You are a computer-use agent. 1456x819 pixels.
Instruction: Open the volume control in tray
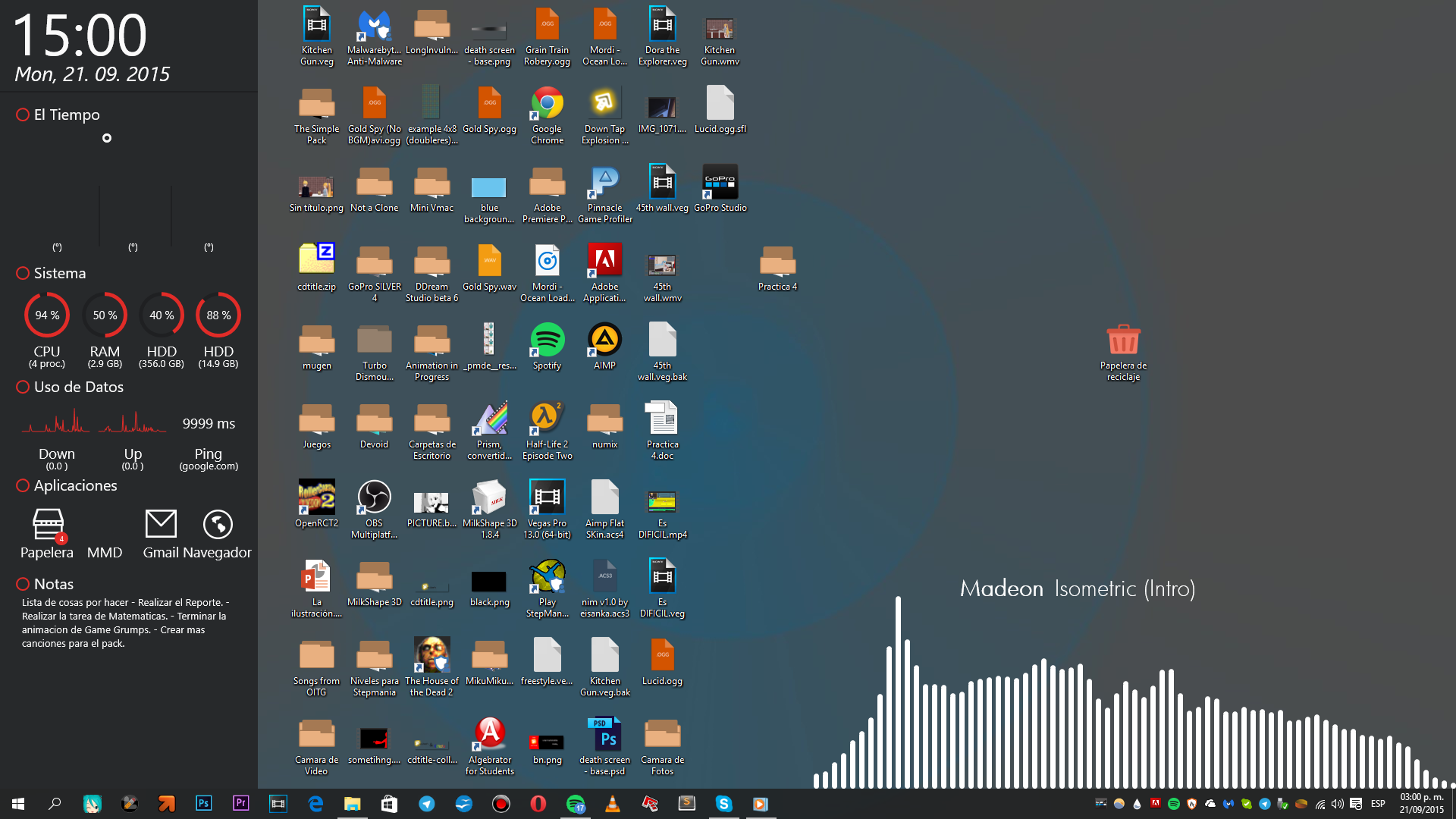point(1338,804)
